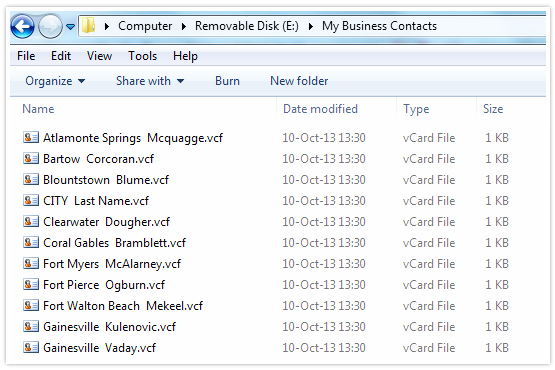The width and height of the screenshot is (555, 370).
Task: Click vCard icon of Blountstown Blume.vcf
Action: point(31,180)
